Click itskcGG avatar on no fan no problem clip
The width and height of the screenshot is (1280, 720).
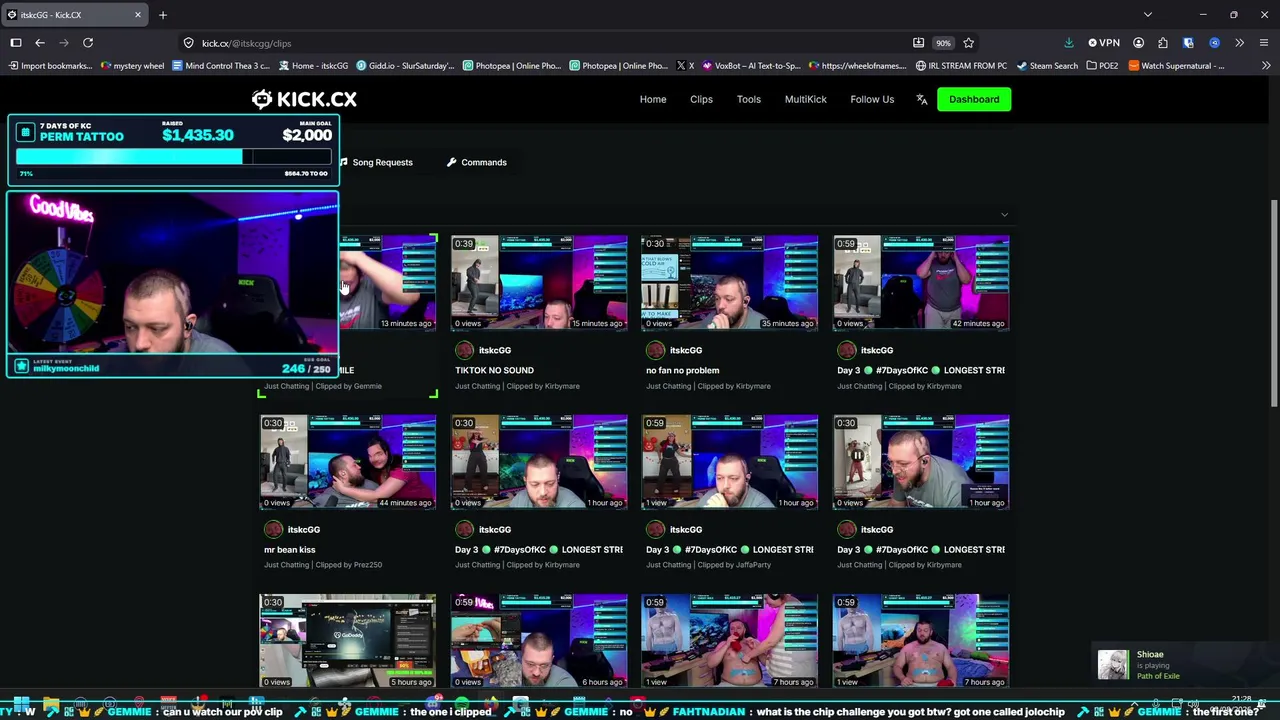pyautogui.click(x=655, y=350)
